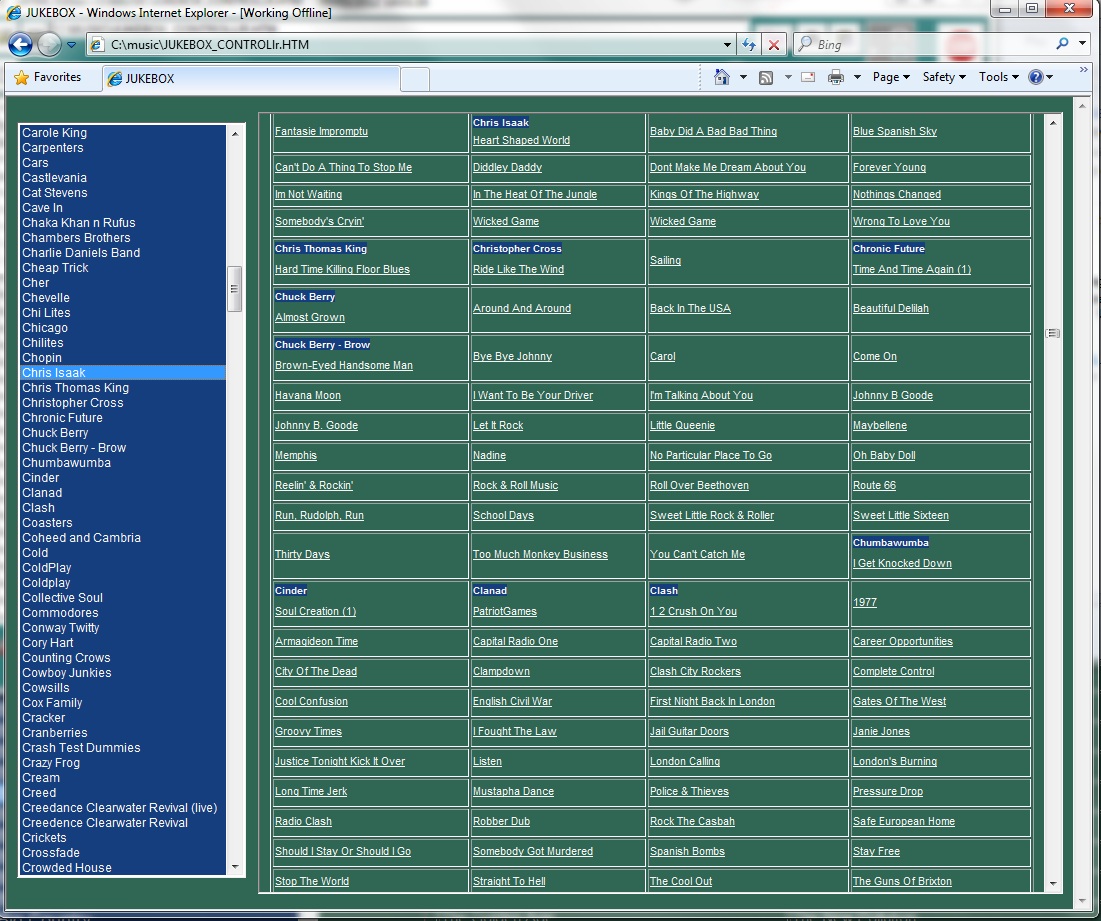Screen dimensions: 1101x921
Task: Click the artist list scrollbar thumb
Action: coord(235,289)
